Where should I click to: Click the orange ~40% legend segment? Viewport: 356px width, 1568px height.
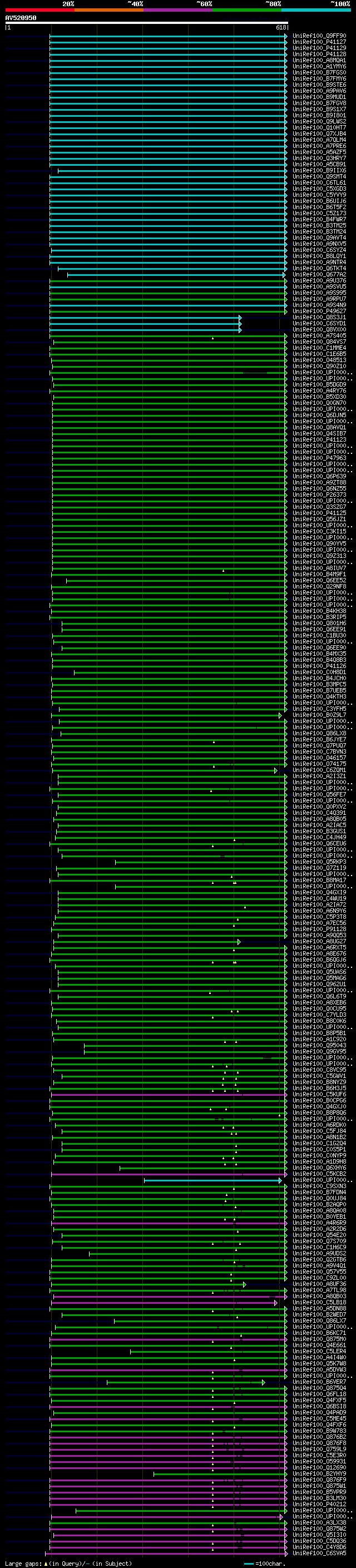click(x=109, y=10)
